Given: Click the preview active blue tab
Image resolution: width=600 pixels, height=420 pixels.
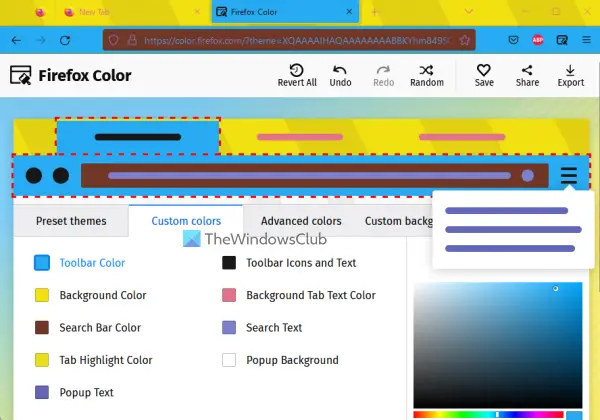Looking at the screenshot, I should (138, 137).
